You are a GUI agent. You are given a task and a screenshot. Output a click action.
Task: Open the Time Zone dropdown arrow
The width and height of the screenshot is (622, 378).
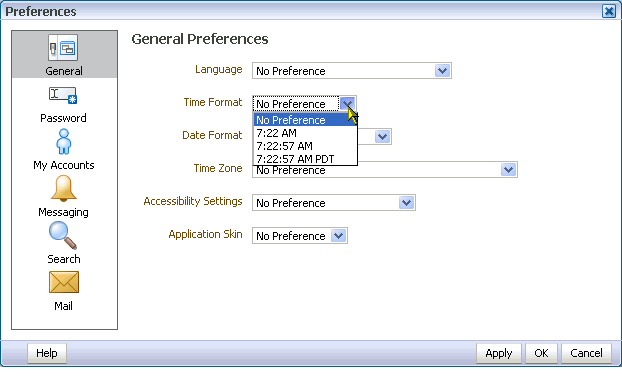(x=509, y=170)
